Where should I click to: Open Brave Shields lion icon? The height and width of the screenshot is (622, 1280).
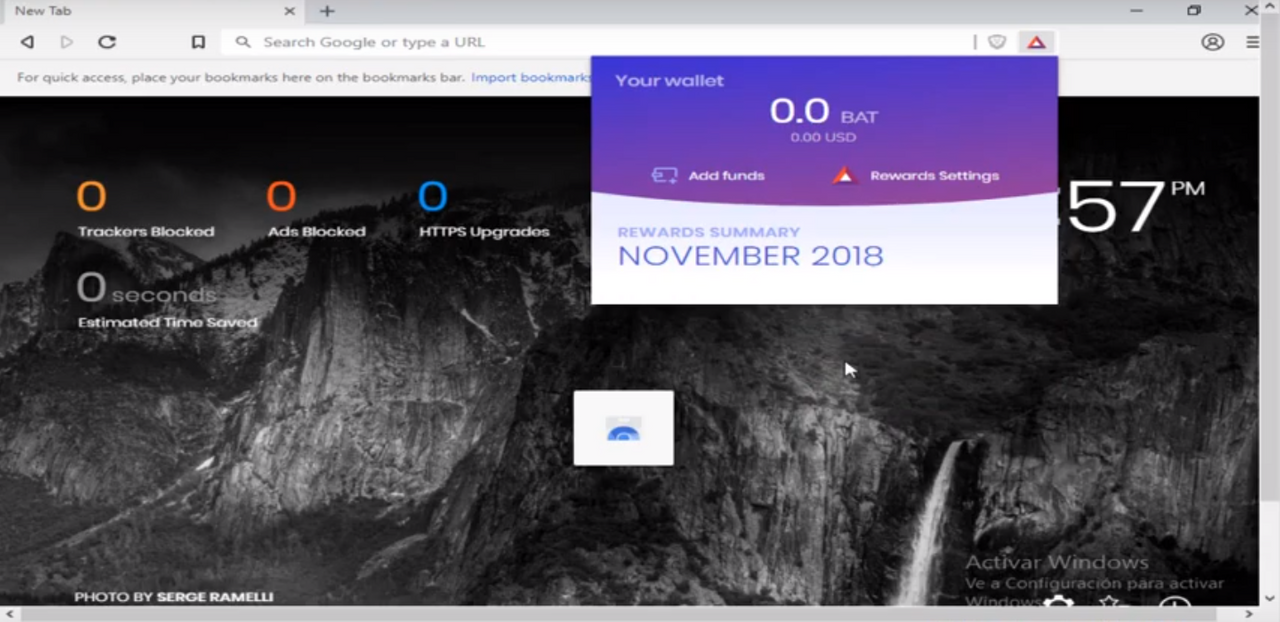997,42
